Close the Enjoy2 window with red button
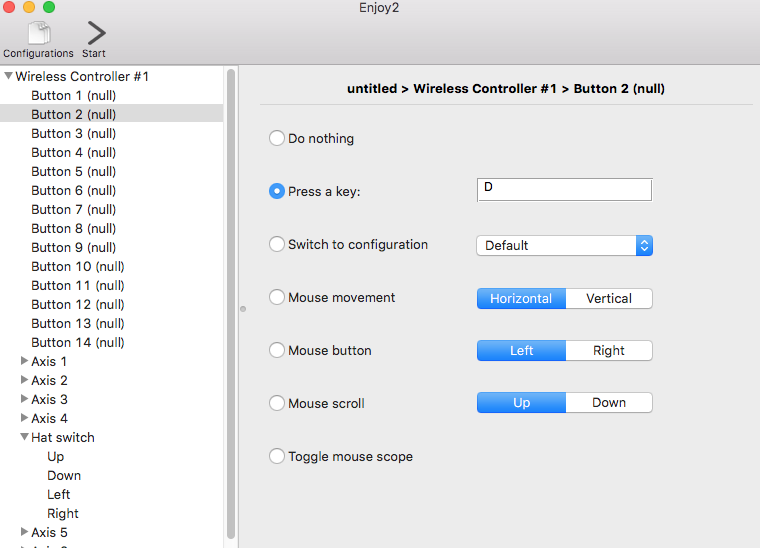The image size is (760, 548). 9,7
